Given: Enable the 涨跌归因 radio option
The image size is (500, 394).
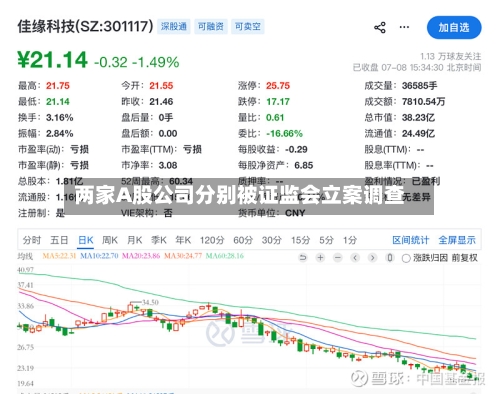Looking at the screenshot, I should pos(406,258).
